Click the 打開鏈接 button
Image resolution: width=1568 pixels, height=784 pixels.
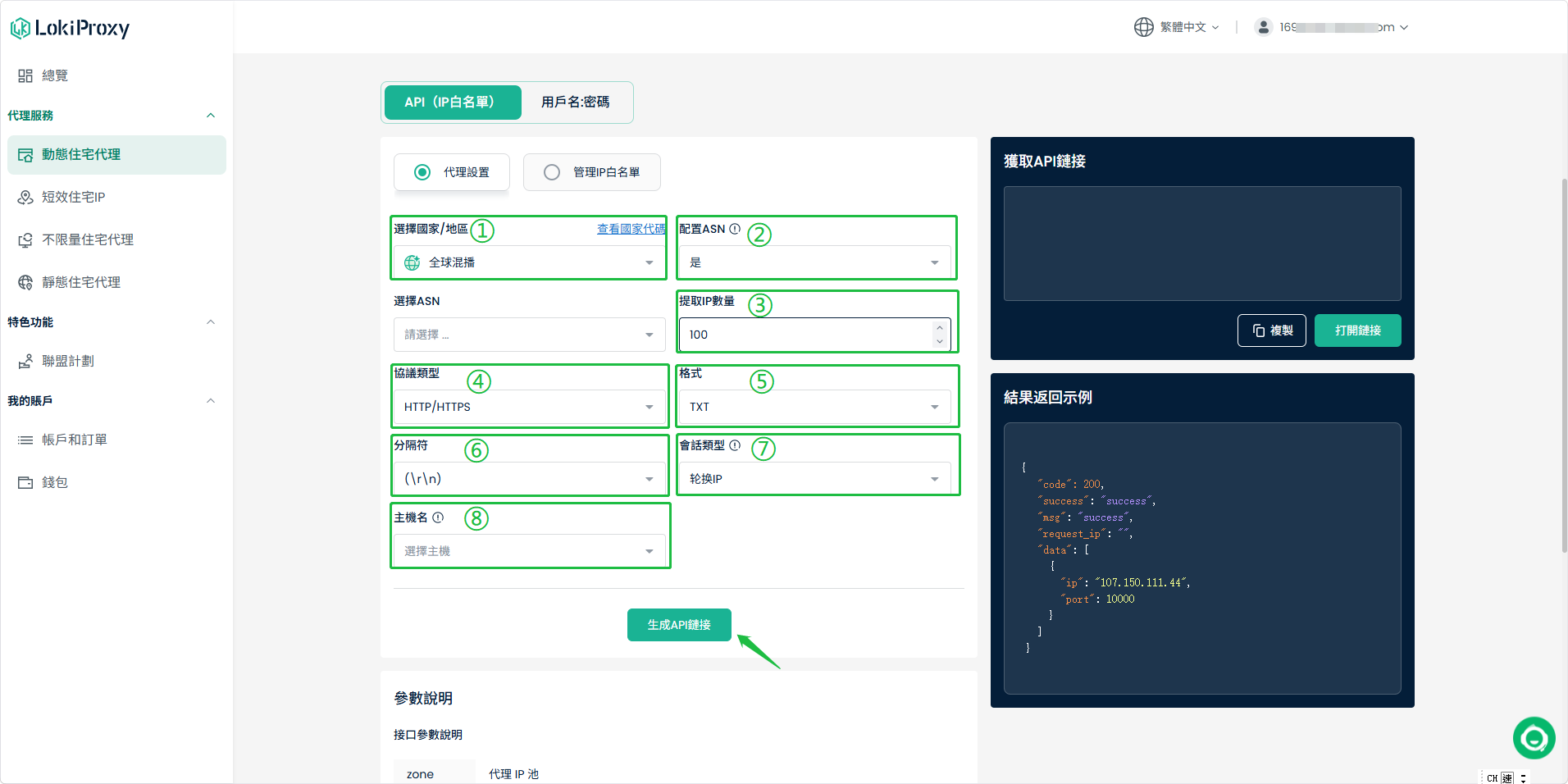(x=1358, y=330)
